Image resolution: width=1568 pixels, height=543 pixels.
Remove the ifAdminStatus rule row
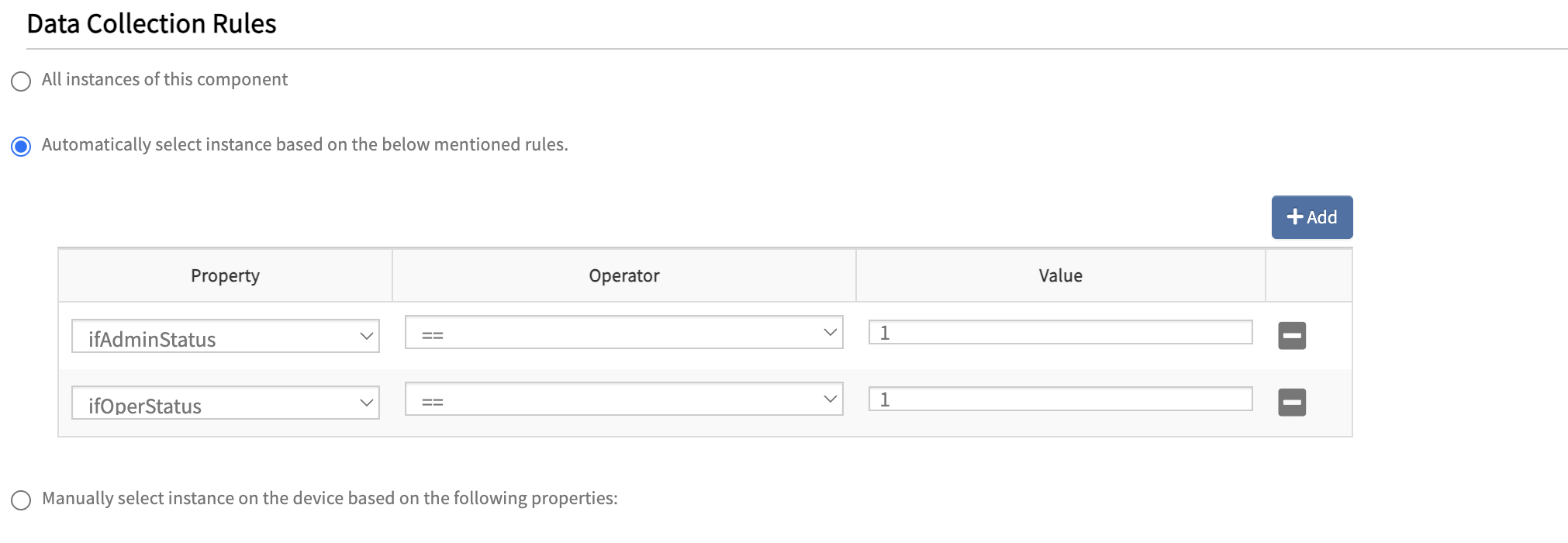(1291, 336)
